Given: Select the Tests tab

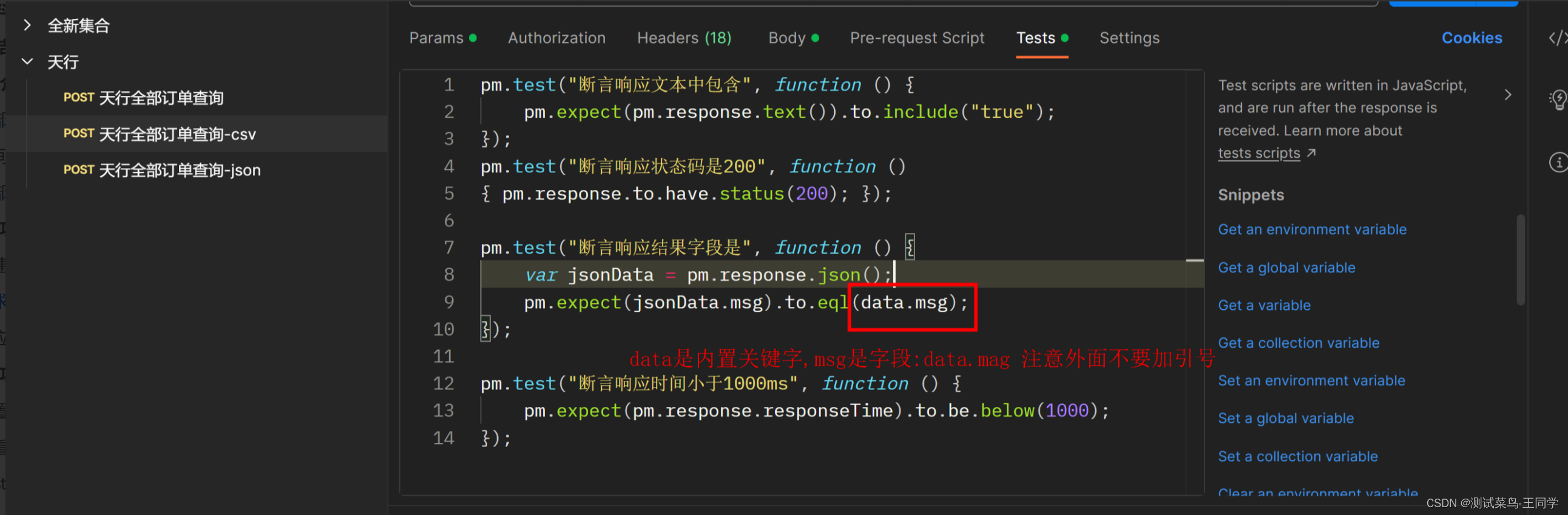Looking at the screenshot, I should point(1041,38).
